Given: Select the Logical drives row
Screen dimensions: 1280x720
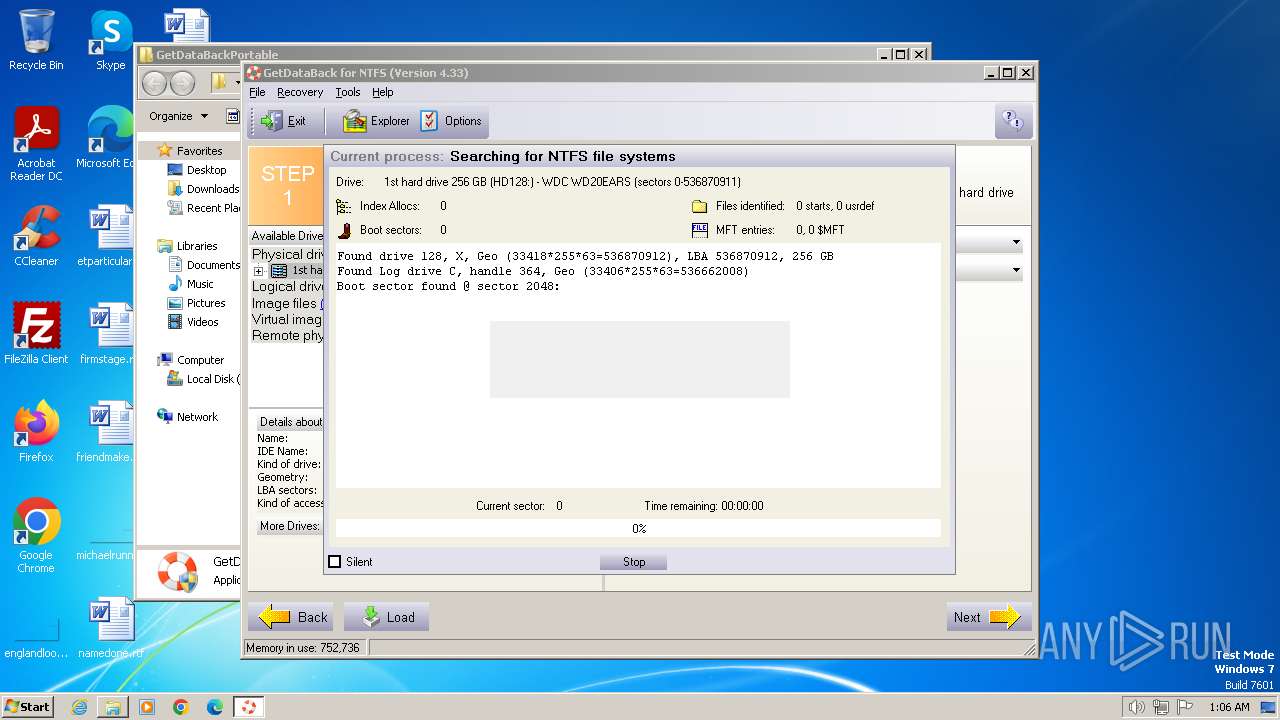Looking at the screenshot, I should tap(287, 286).
